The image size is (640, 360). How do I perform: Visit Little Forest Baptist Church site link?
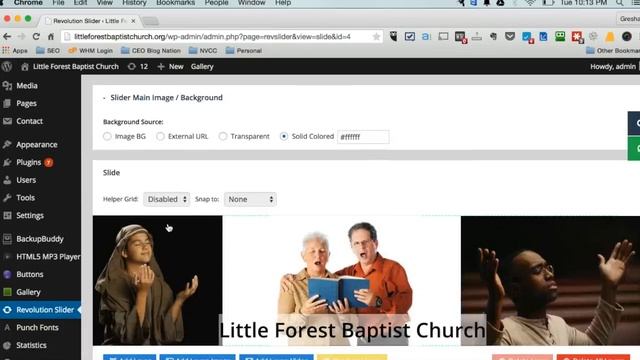pos(70,67)
